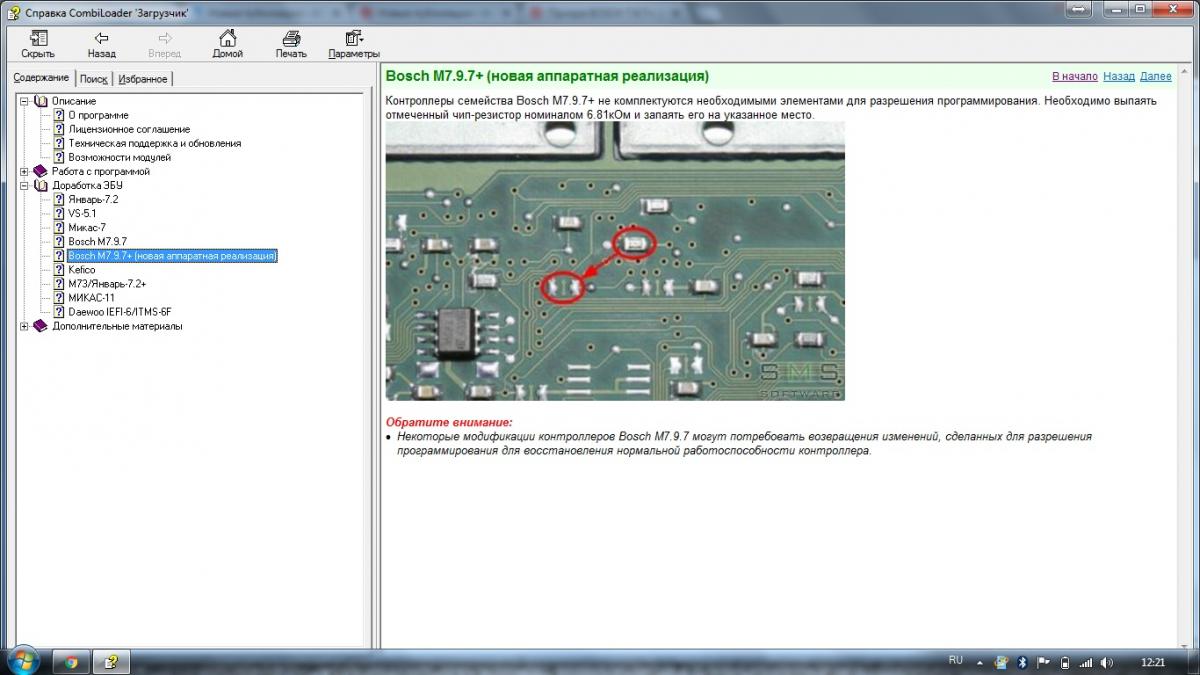Click the closed book icon for Работа с программой

click(41, 171)
